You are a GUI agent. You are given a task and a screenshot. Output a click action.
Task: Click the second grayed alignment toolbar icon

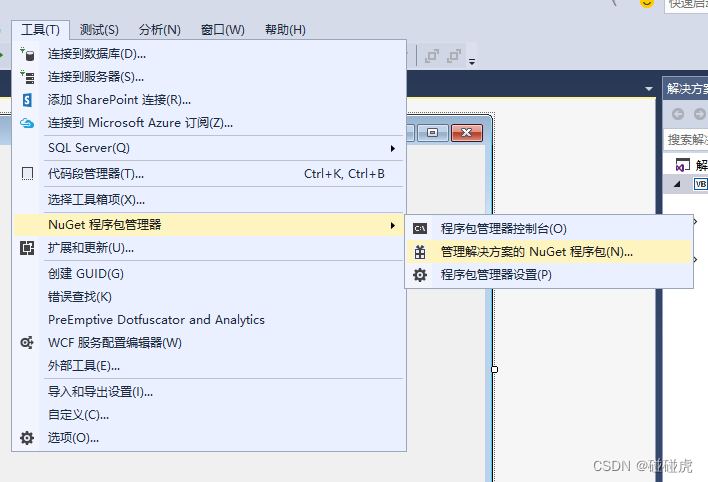pos(454,56)
